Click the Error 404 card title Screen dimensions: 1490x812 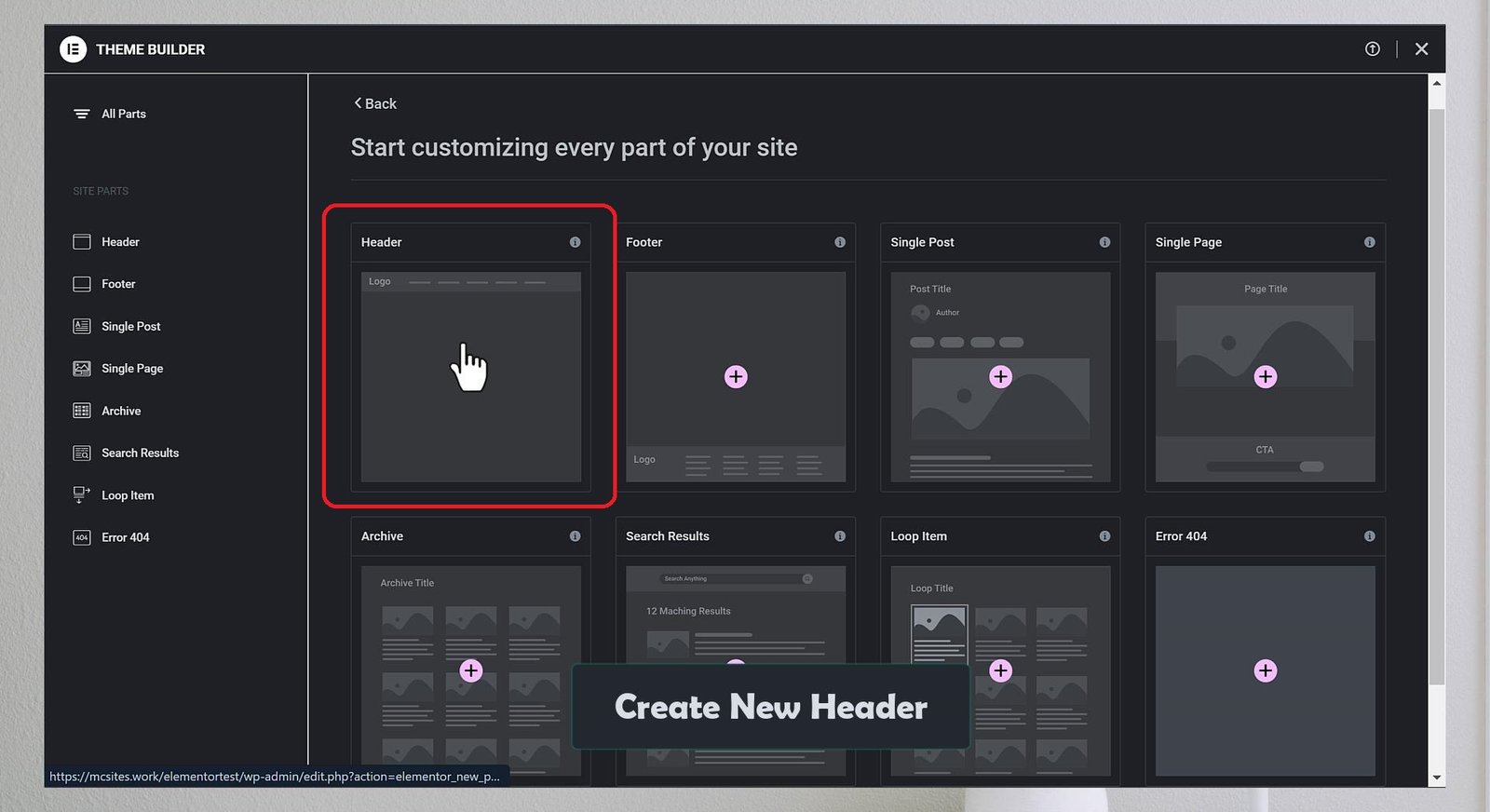[x=1181, y=536]
